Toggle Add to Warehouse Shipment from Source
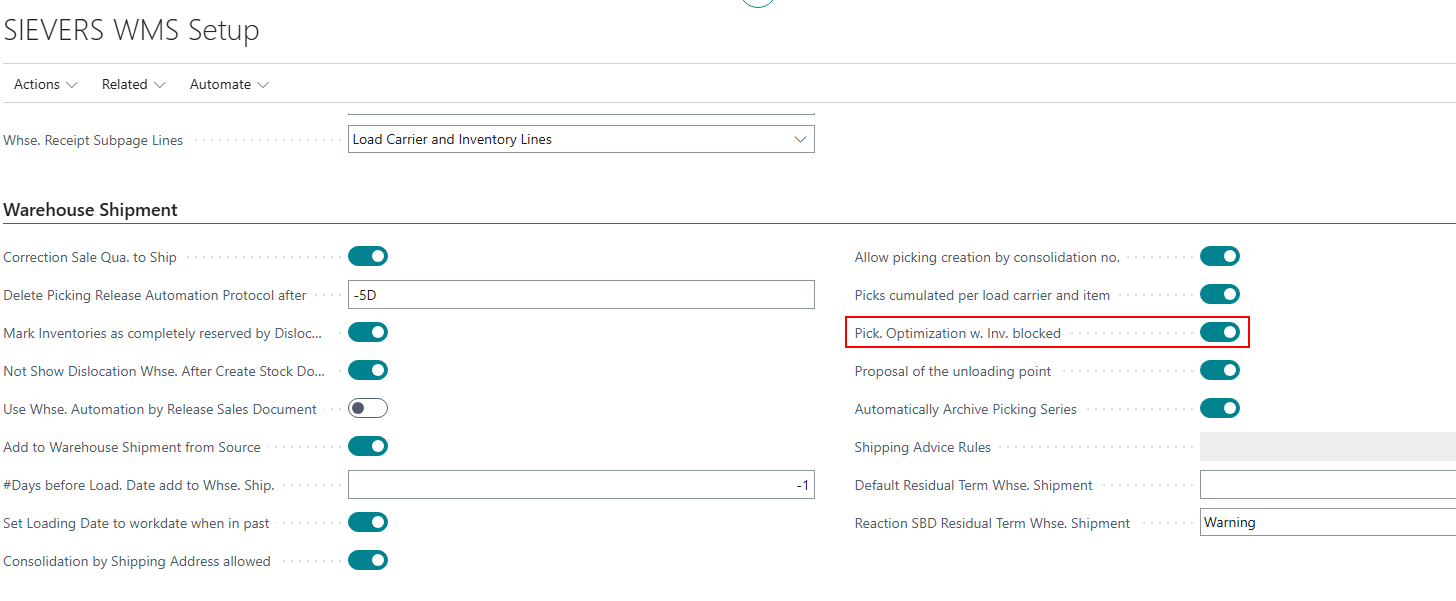Viewport: 1456px width, 601px height. tap(368, 447)
